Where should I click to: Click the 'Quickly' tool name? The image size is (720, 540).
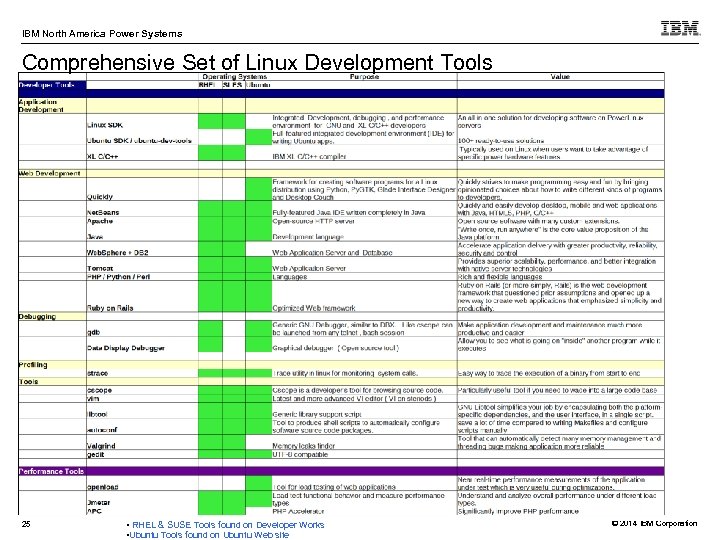[100, 197]
